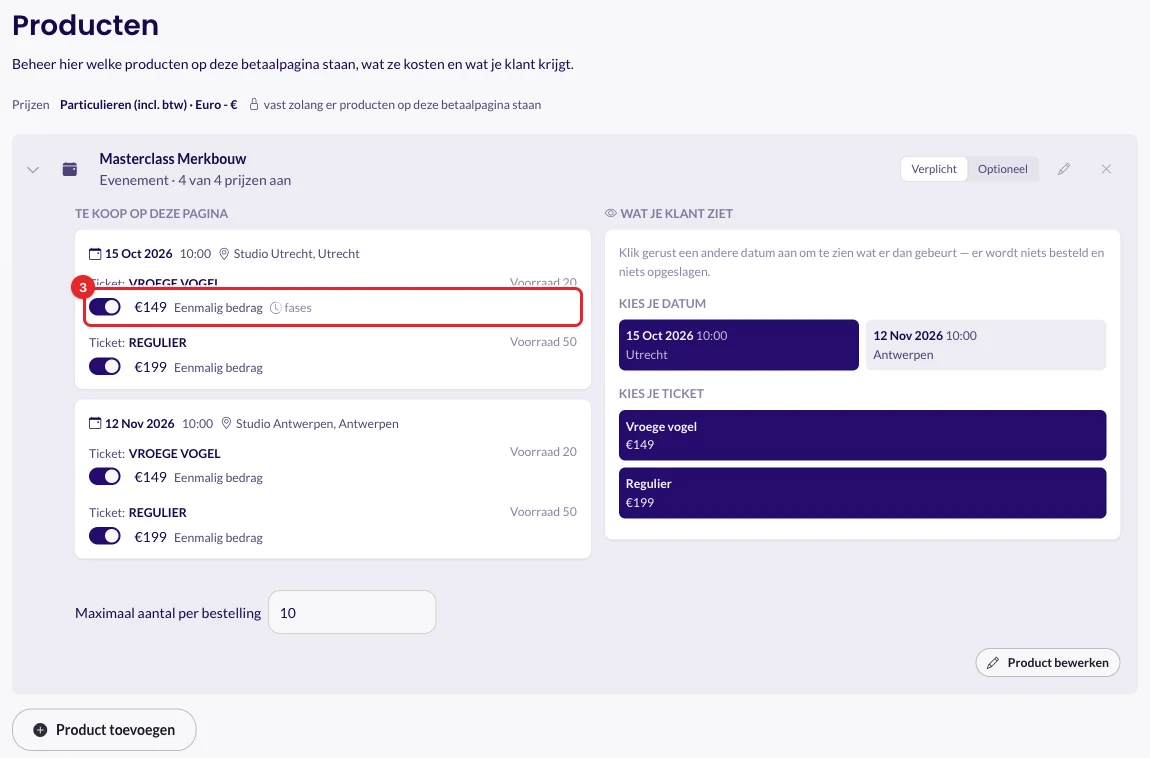
Task: Select the Verplicht option
Action: [x=934, y=169]
